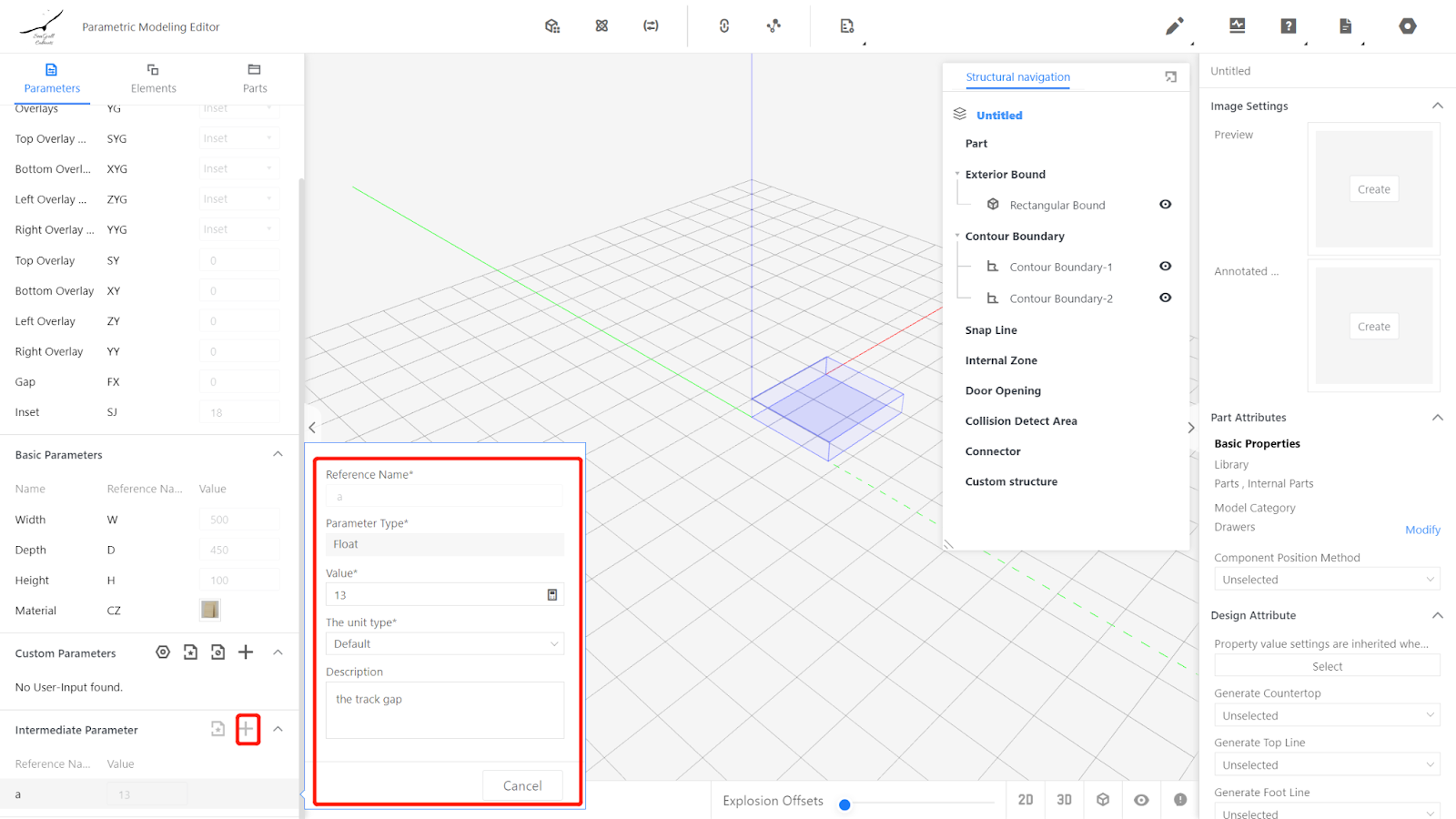Click the Modify link for Model Category
Image resolution: width=1456 pixels, height=819 pixels.
[1421, 530]
